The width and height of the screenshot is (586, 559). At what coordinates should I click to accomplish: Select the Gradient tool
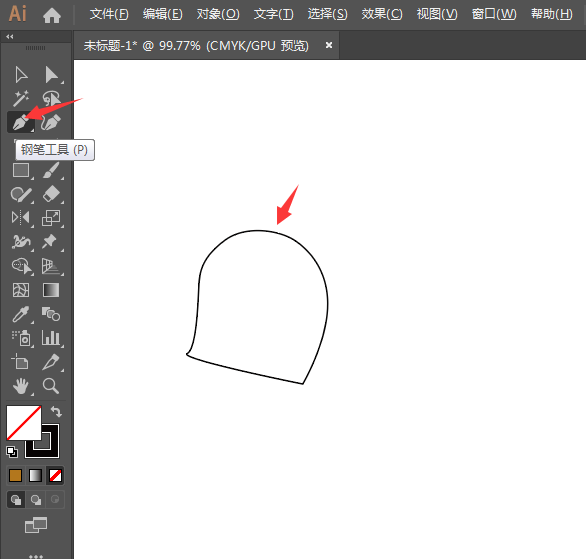click(x=51, y=290)
